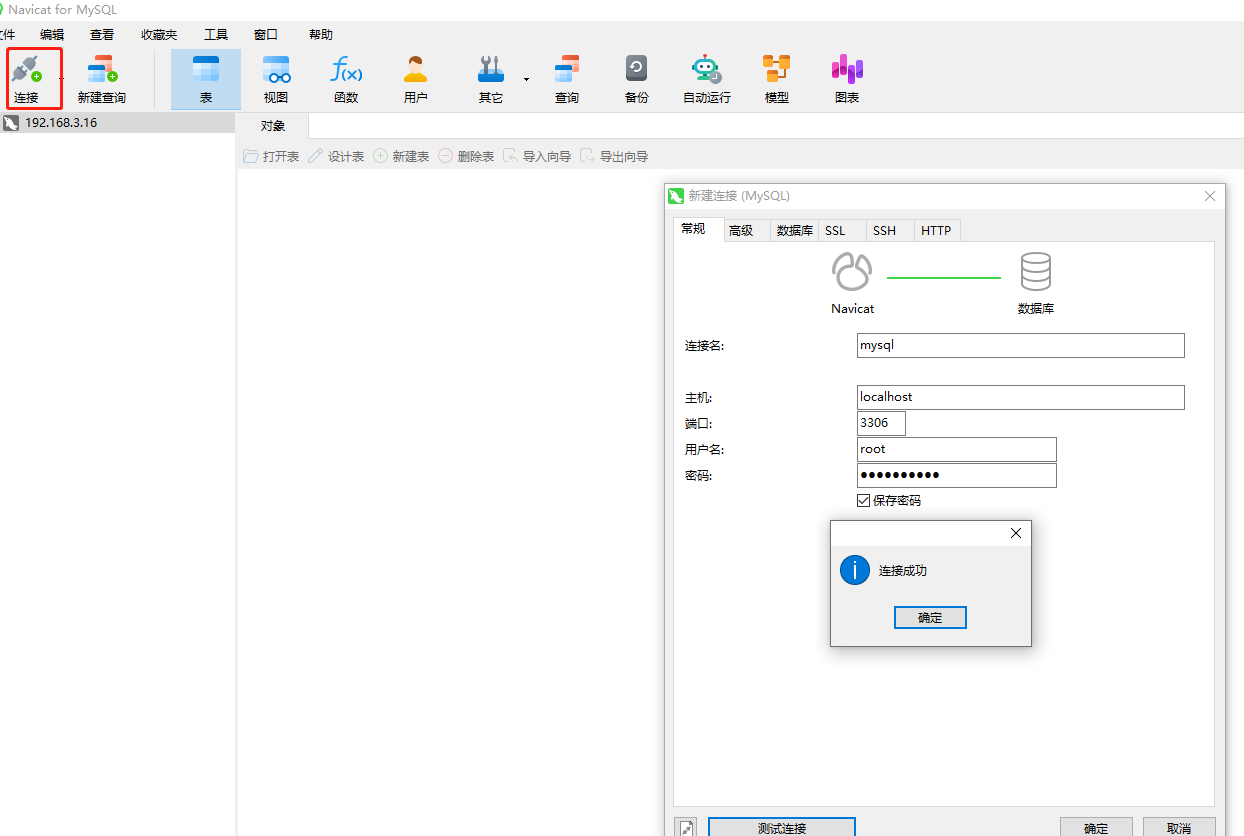Select the 192.168.3.16 connection in sidebar
The width and height of the screenshot is (1244, 836).
(x=117, y=123)
